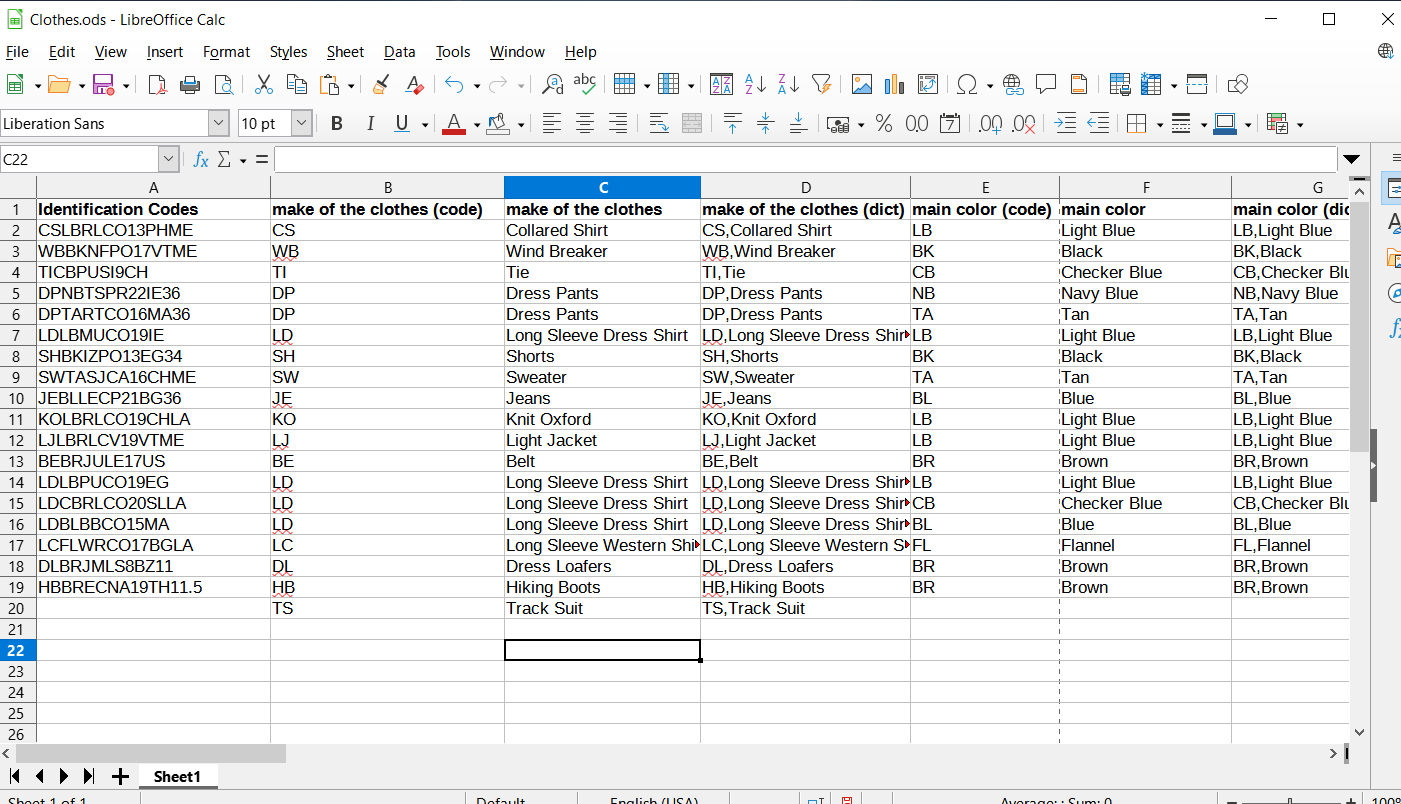
Task: Open the paste options dropdown arrow
Action: point(351,86)
